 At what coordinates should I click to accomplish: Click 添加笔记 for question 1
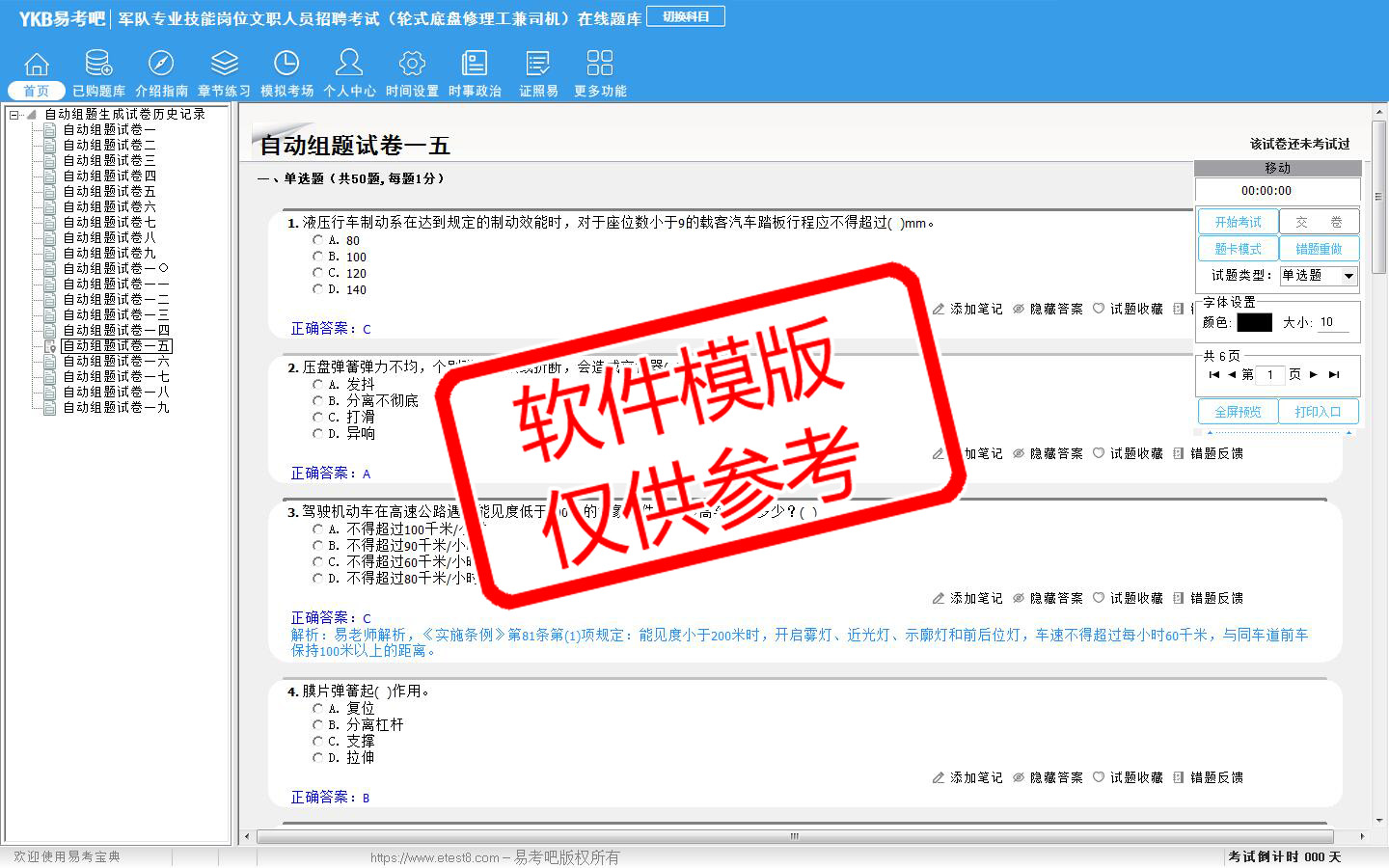(x=967, y=309)
